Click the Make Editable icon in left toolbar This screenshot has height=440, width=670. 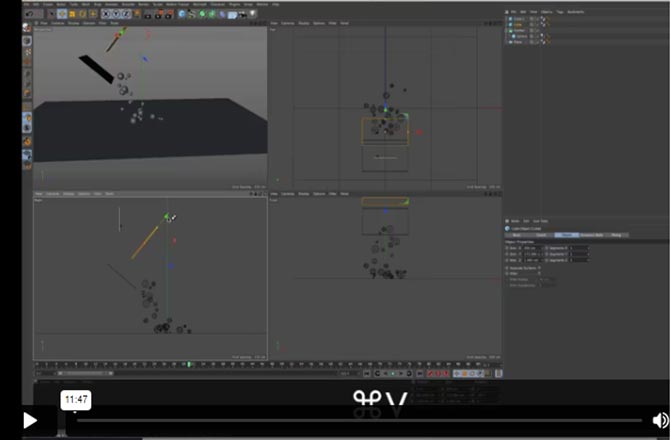point(27,28)
